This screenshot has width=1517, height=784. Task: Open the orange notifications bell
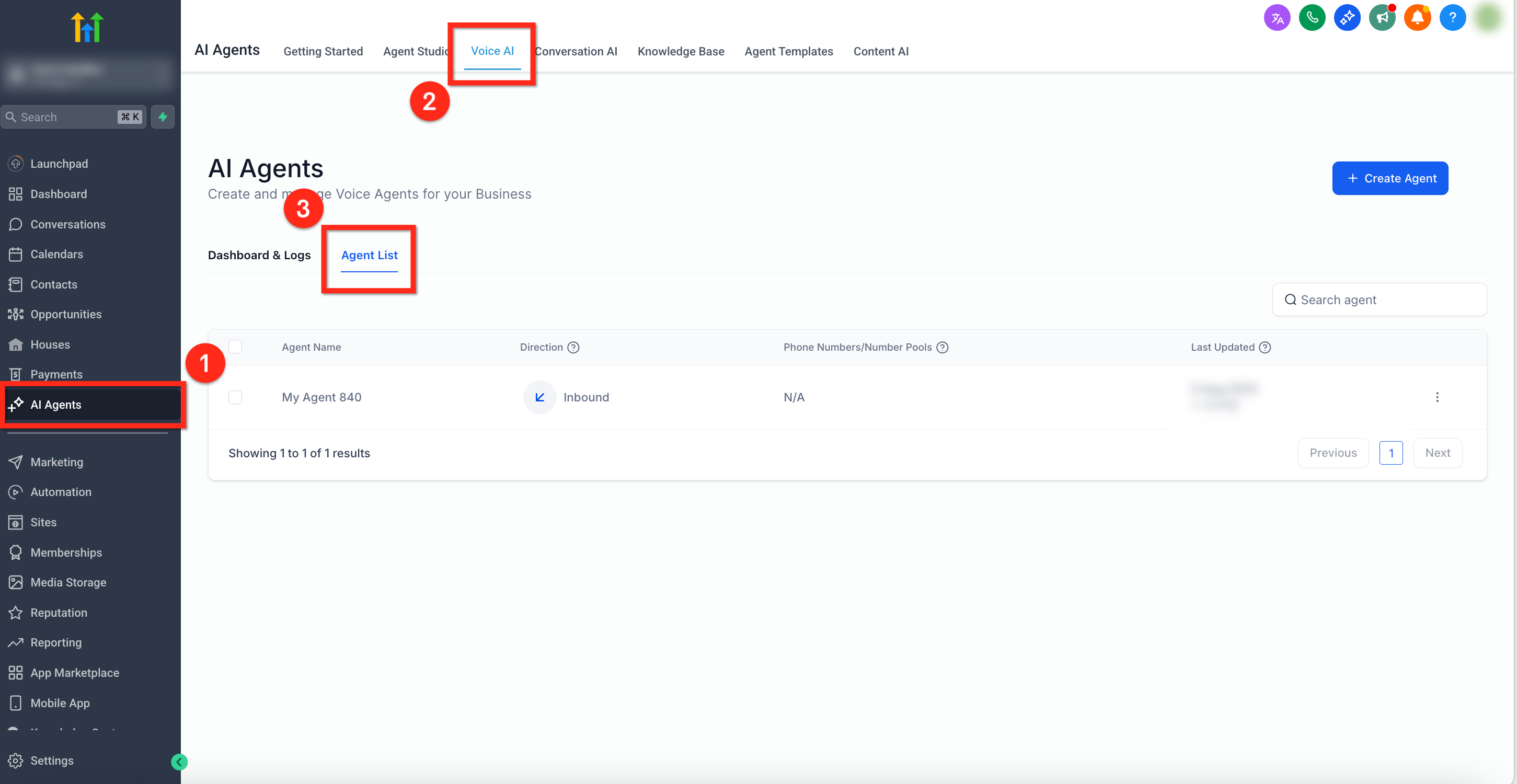pyautogui.click(x=1417, y=18)
